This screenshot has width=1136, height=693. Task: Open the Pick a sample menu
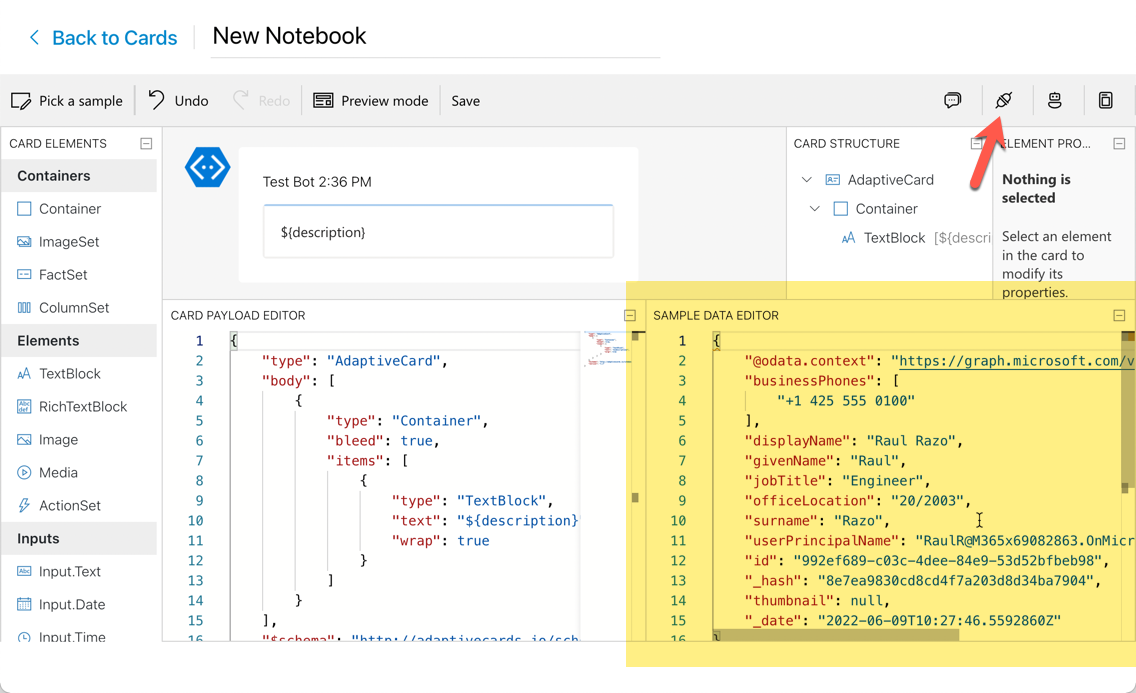pyautogui.click(x=67, y=100)
